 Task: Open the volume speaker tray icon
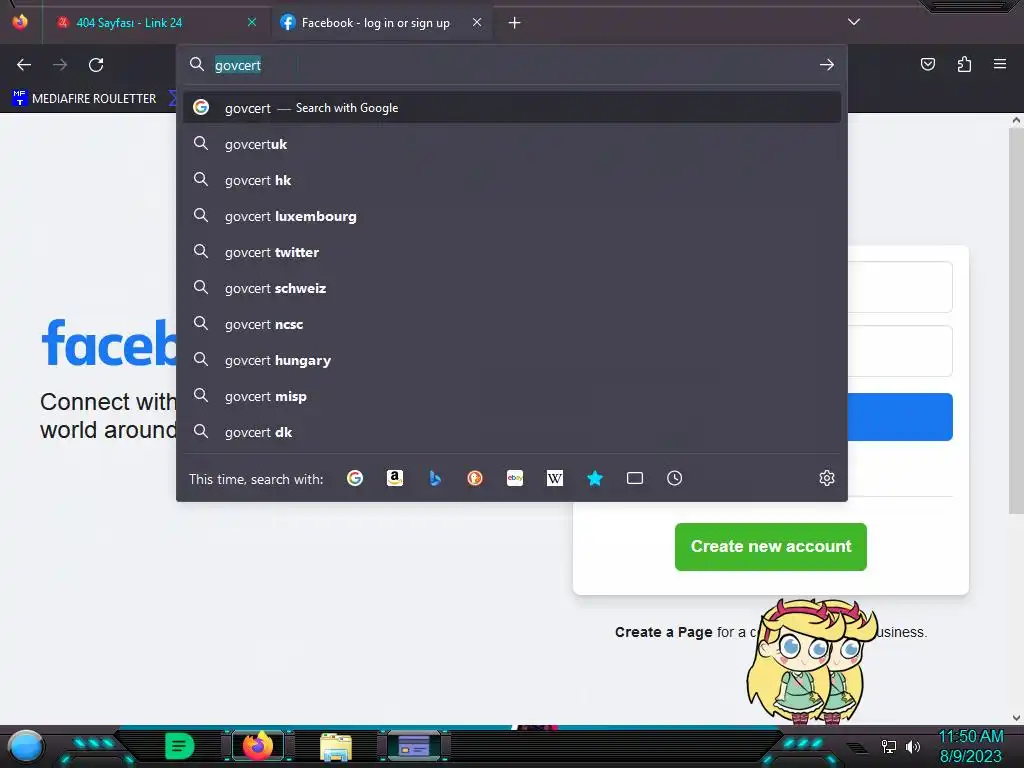[x=912, y=746]
